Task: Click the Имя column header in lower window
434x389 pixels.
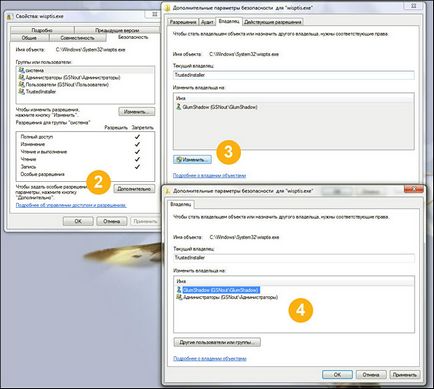Action: coord(181,281)
